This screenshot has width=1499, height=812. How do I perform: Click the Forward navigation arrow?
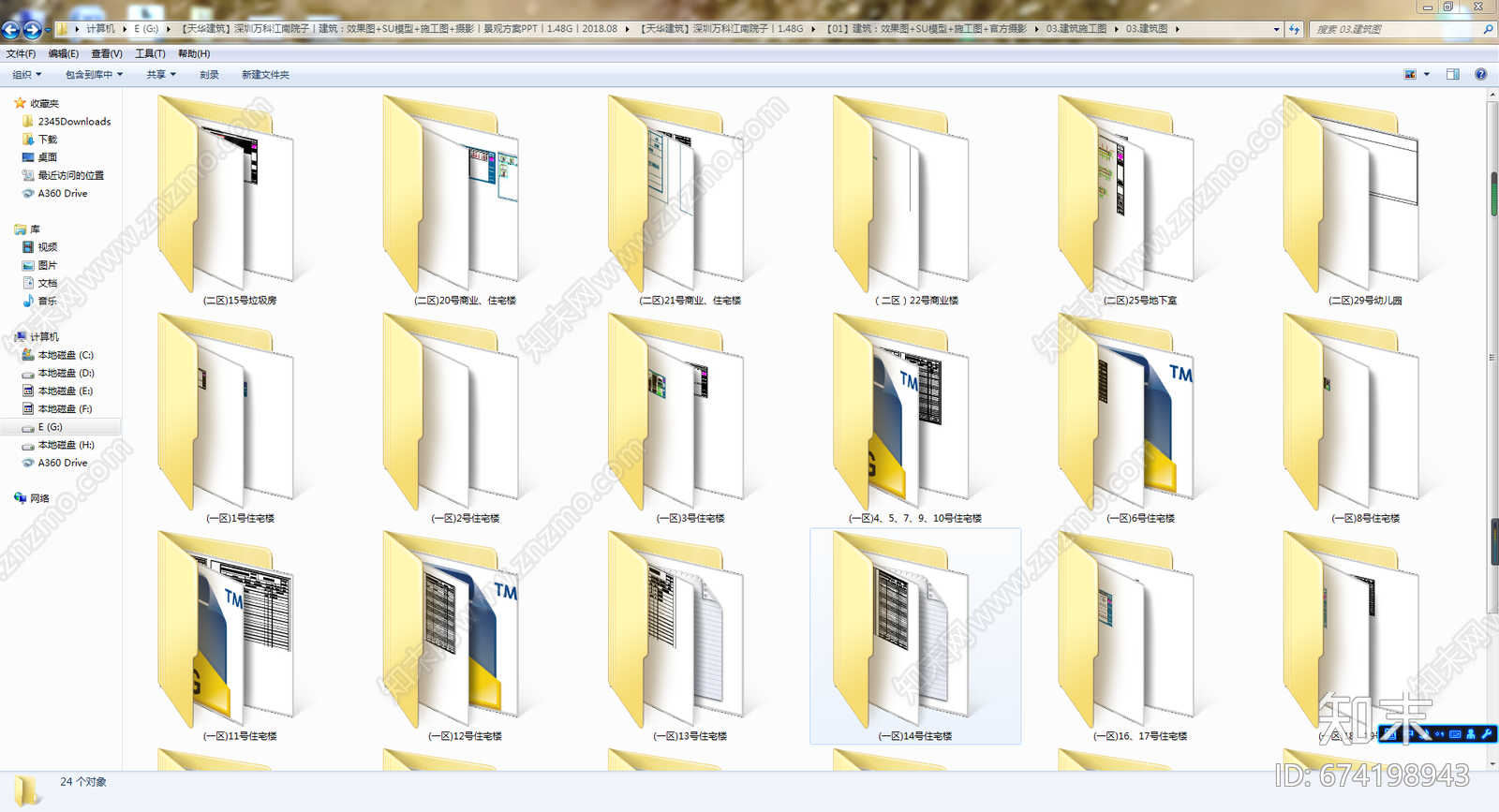point(32,30)
